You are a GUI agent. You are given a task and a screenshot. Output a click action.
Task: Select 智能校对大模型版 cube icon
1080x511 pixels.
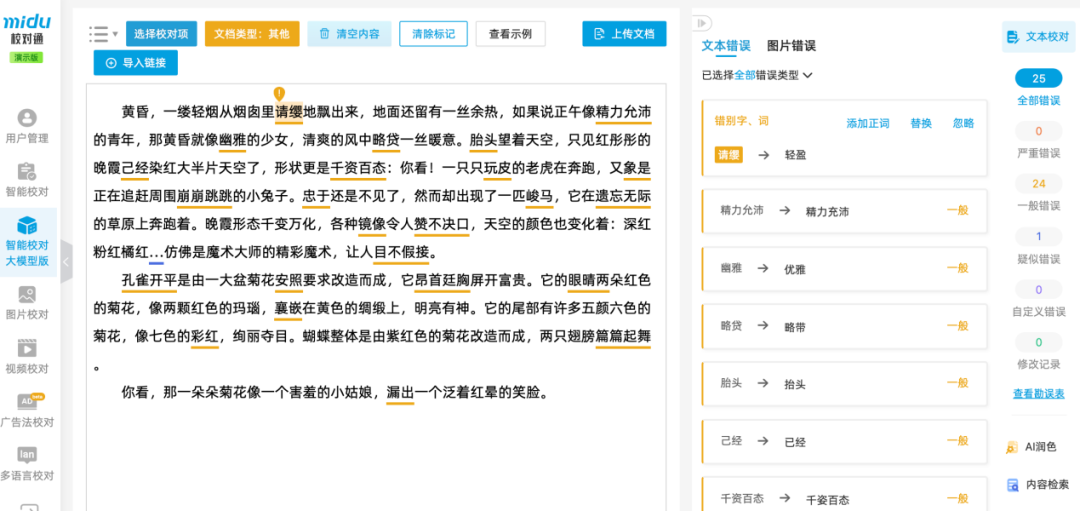(27, 225)
